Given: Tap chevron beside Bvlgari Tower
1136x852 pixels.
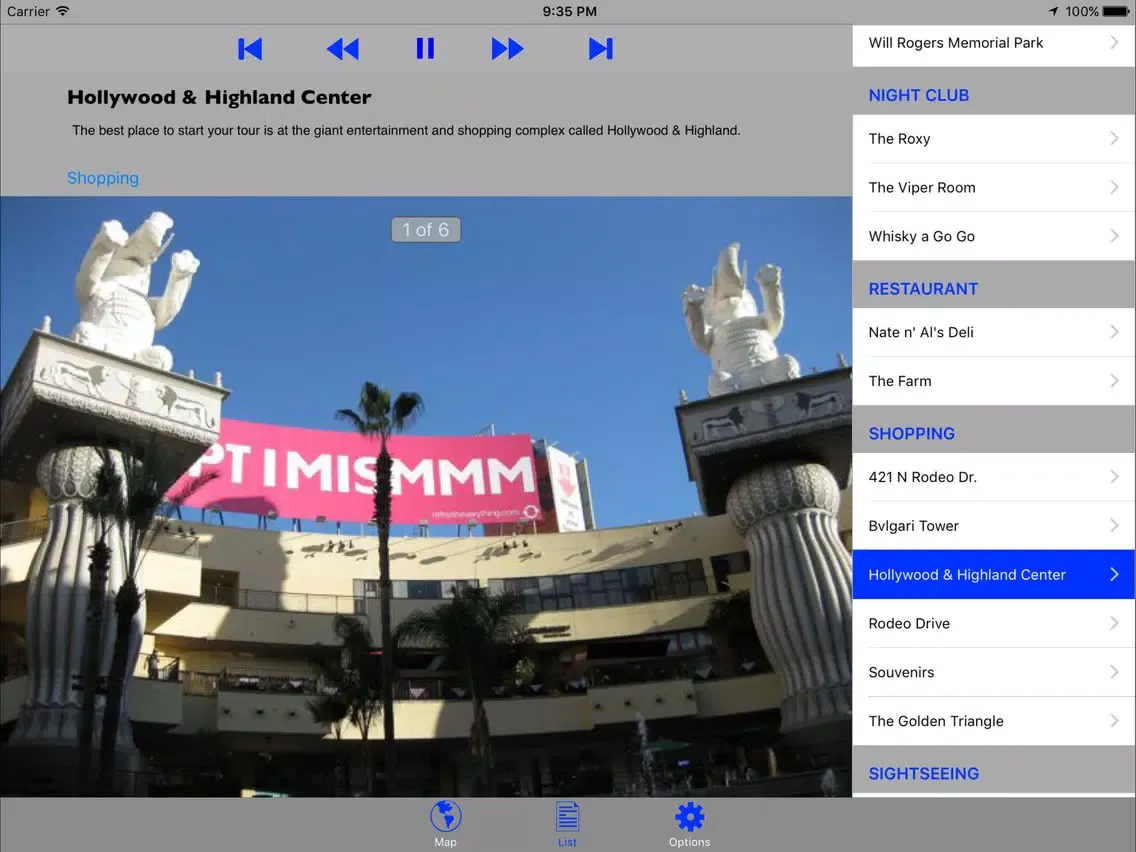Looking at the screenshot, I should (1114, 525).
